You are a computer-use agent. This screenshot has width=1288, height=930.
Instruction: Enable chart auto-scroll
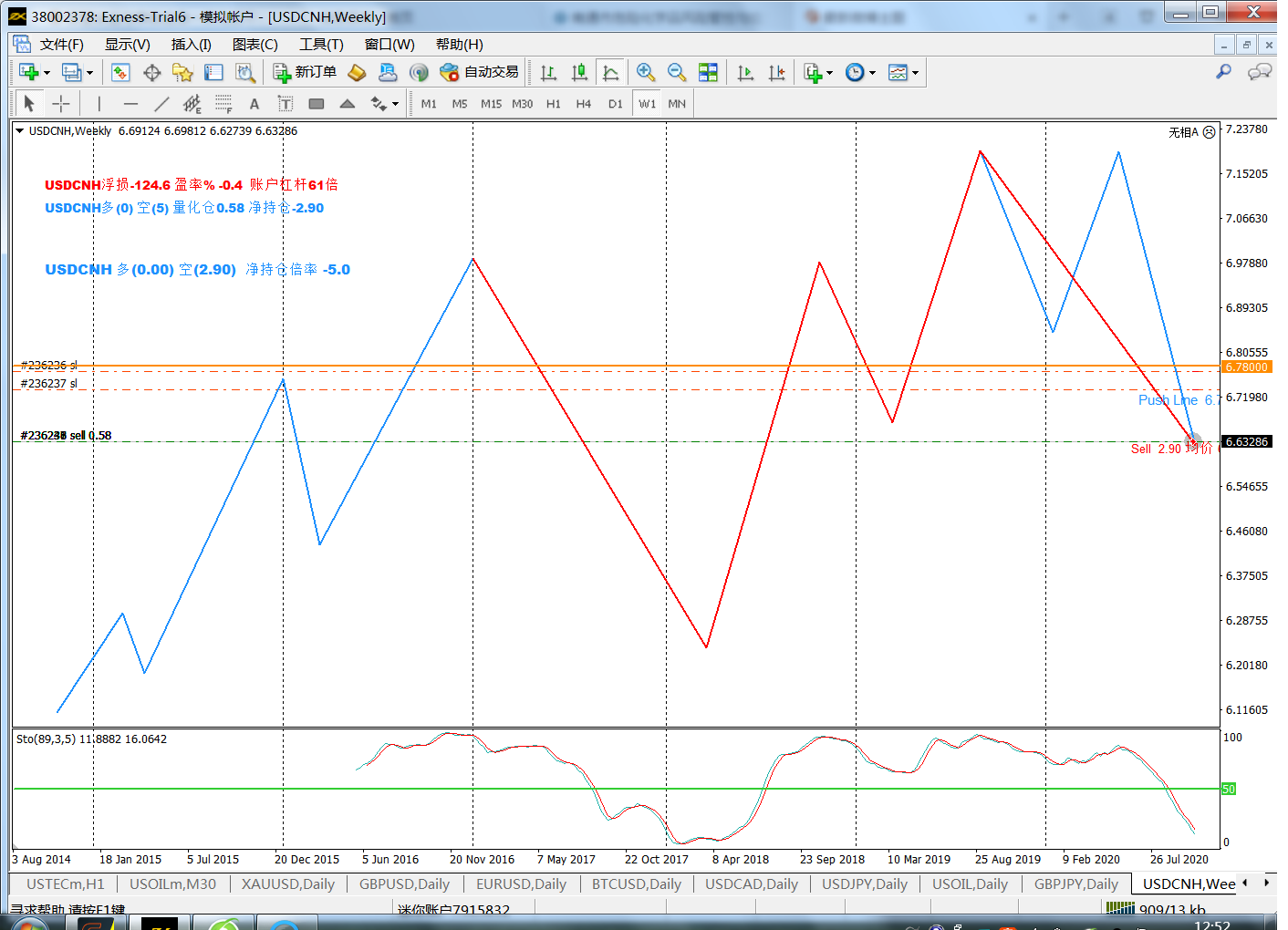745,73
